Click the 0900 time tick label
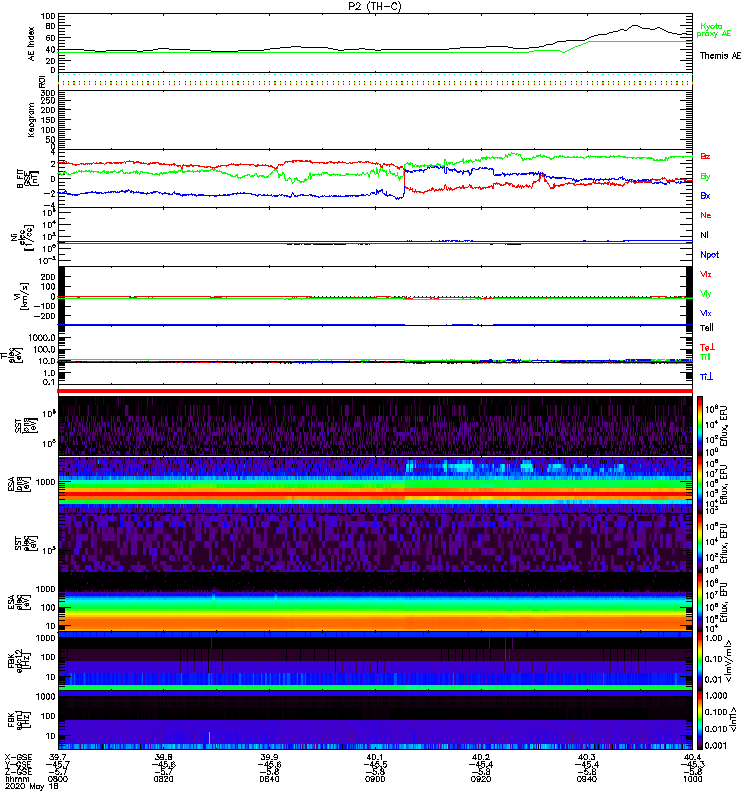The image size is (750, 800). tap(375, 779)
